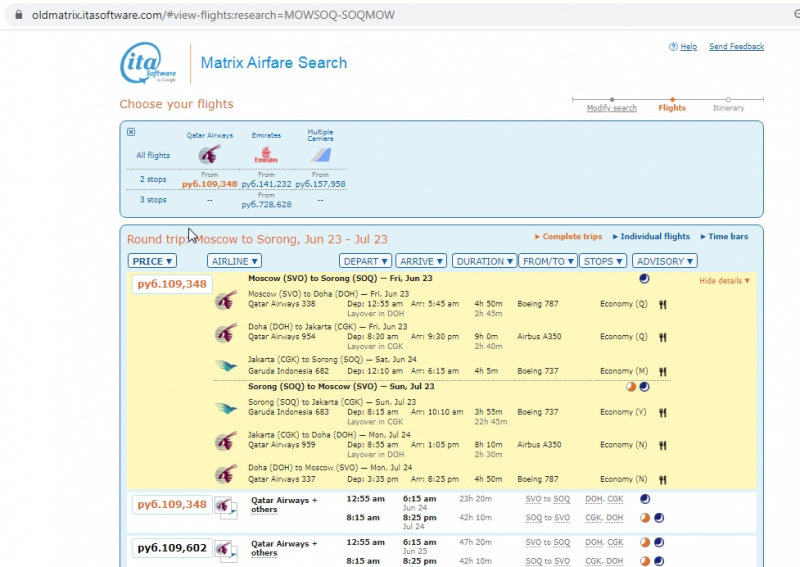Collapse itinerary with Hide details
This screenshot has height=567, width=800.
[724, 281]
